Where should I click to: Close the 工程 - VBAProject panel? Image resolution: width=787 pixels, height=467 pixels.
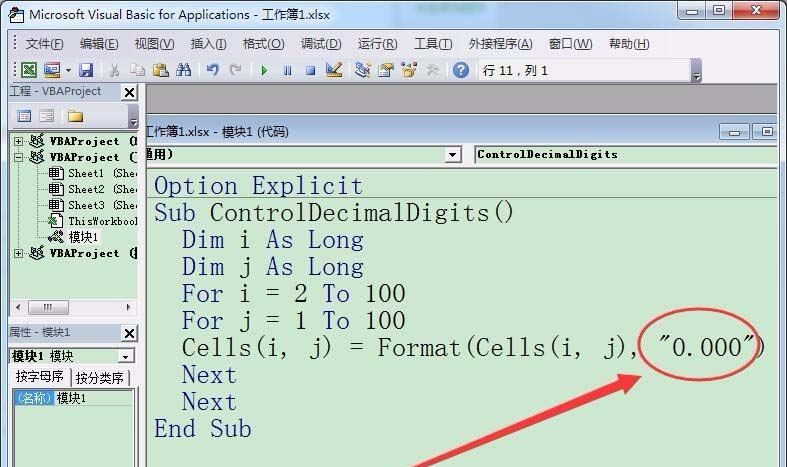coord(129,92)
